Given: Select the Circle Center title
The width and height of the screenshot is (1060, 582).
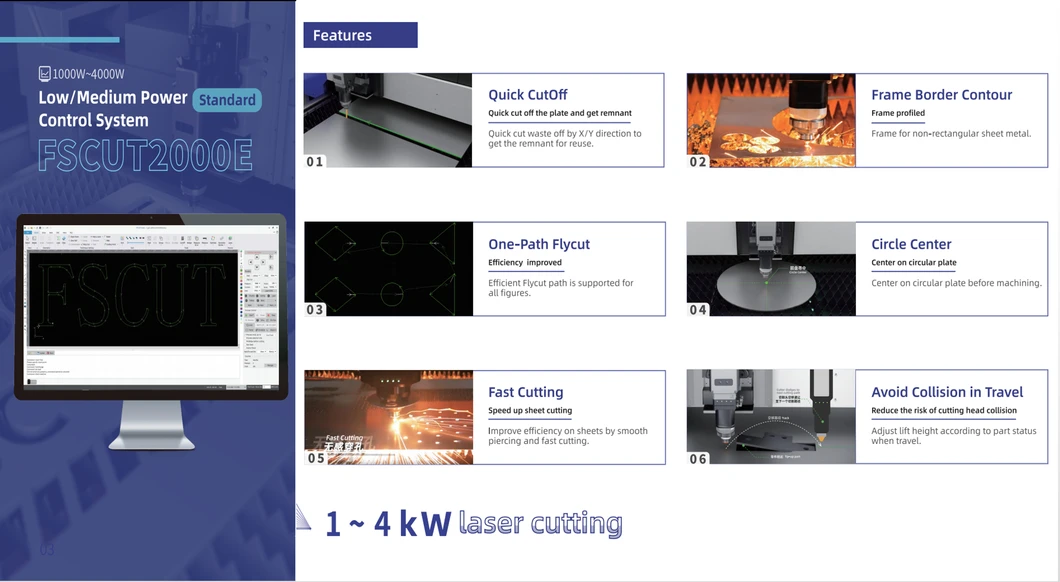Looking at the screenshot, I should pyautogui.click(x=911, y=244).
